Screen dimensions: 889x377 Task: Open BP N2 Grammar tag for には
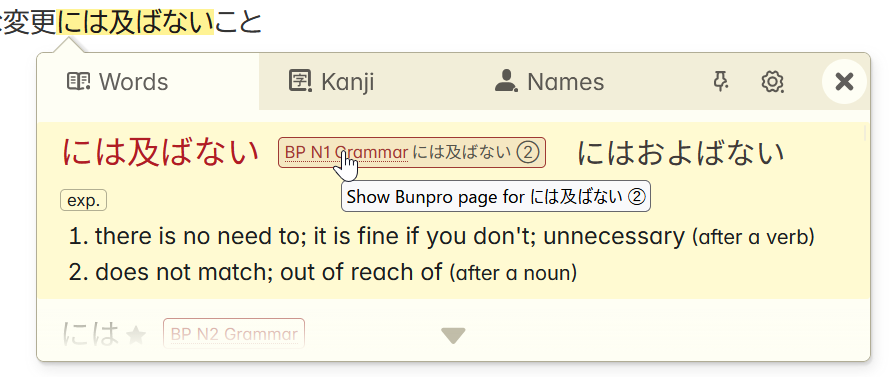234,334
